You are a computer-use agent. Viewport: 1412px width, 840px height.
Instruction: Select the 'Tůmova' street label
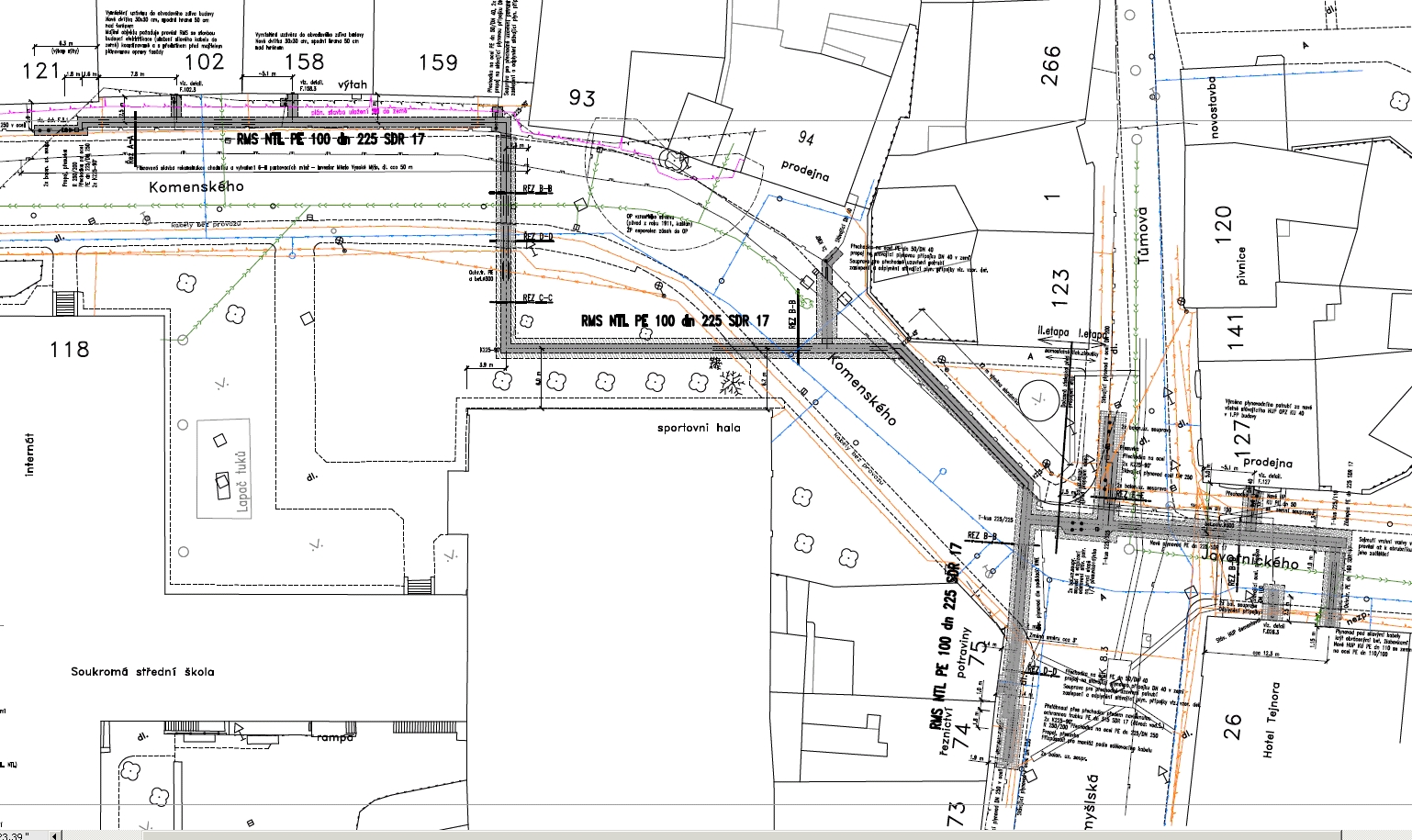[x=1143, y=235]
